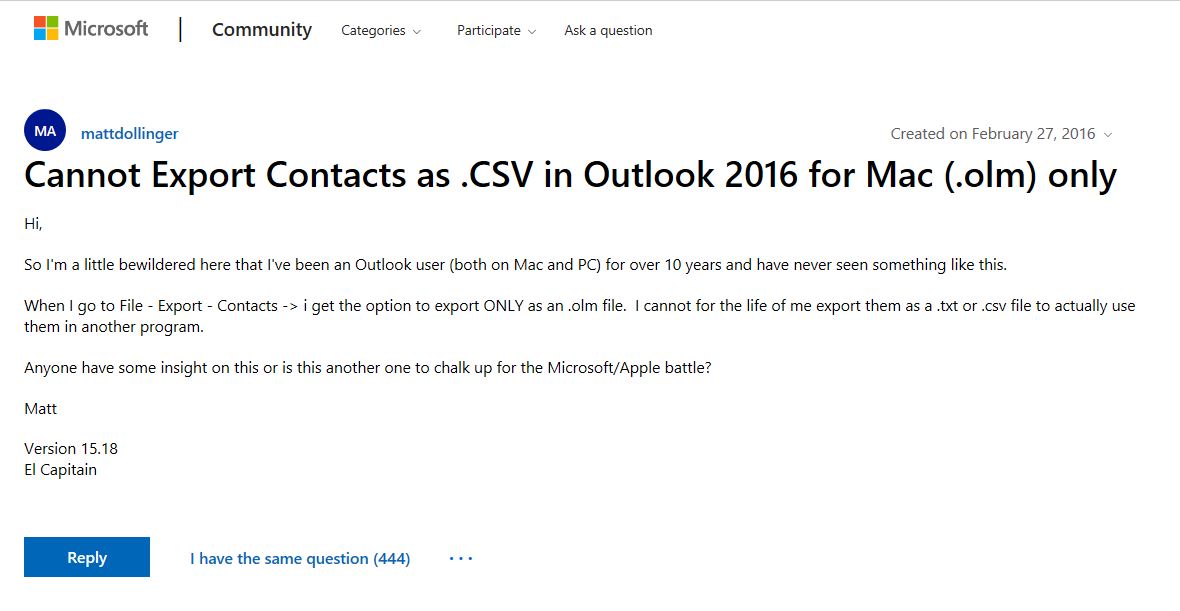Image resolution: width=1180 pixels, height=611 pixels.
Task: Click I have the same question (444)
Action: coord(299,558)
